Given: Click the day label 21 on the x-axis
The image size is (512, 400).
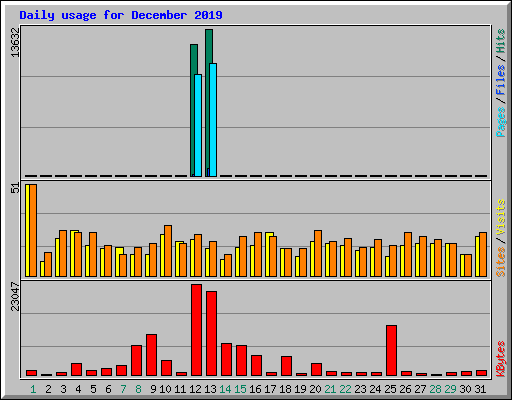Looking at the screenshot, I should pyautogui.click(x=330, y=389).
